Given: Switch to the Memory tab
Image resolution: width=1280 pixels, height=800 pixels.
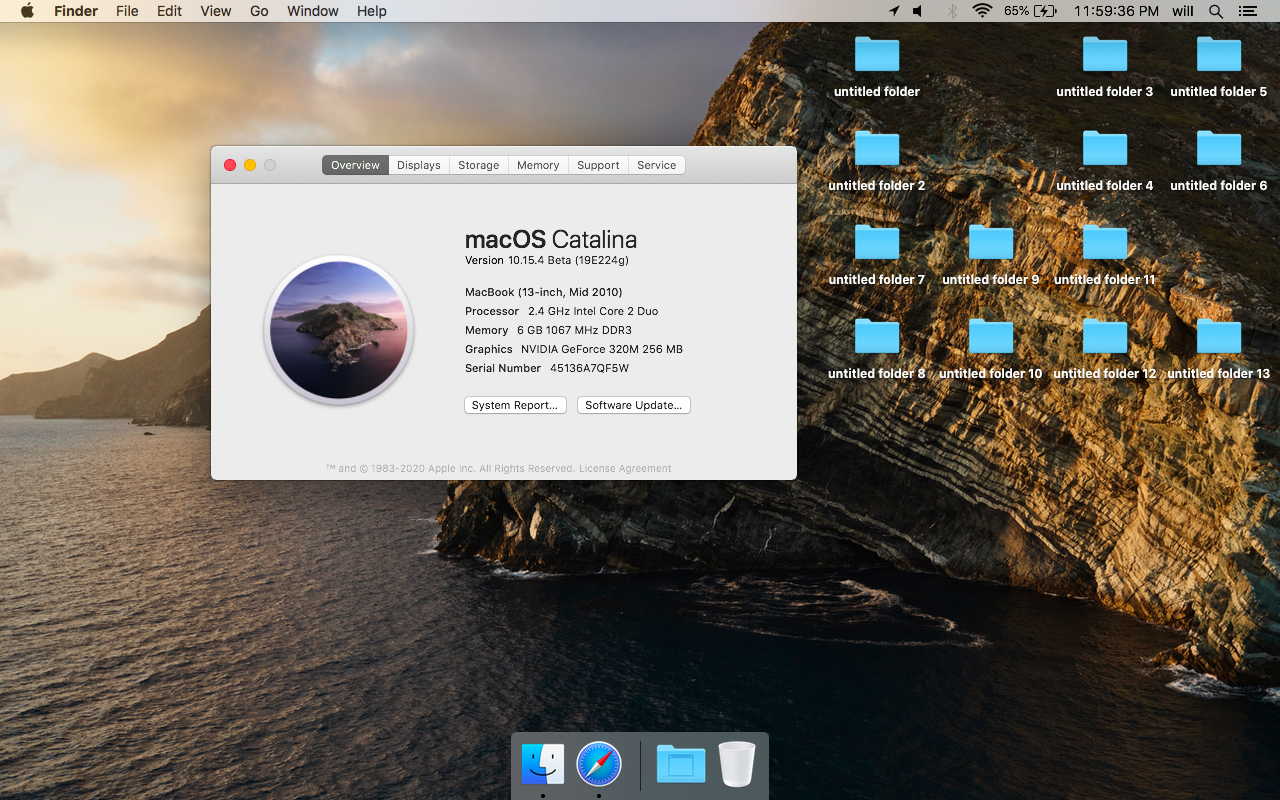Looking at the screenshot, I should [x=538, y=165].
